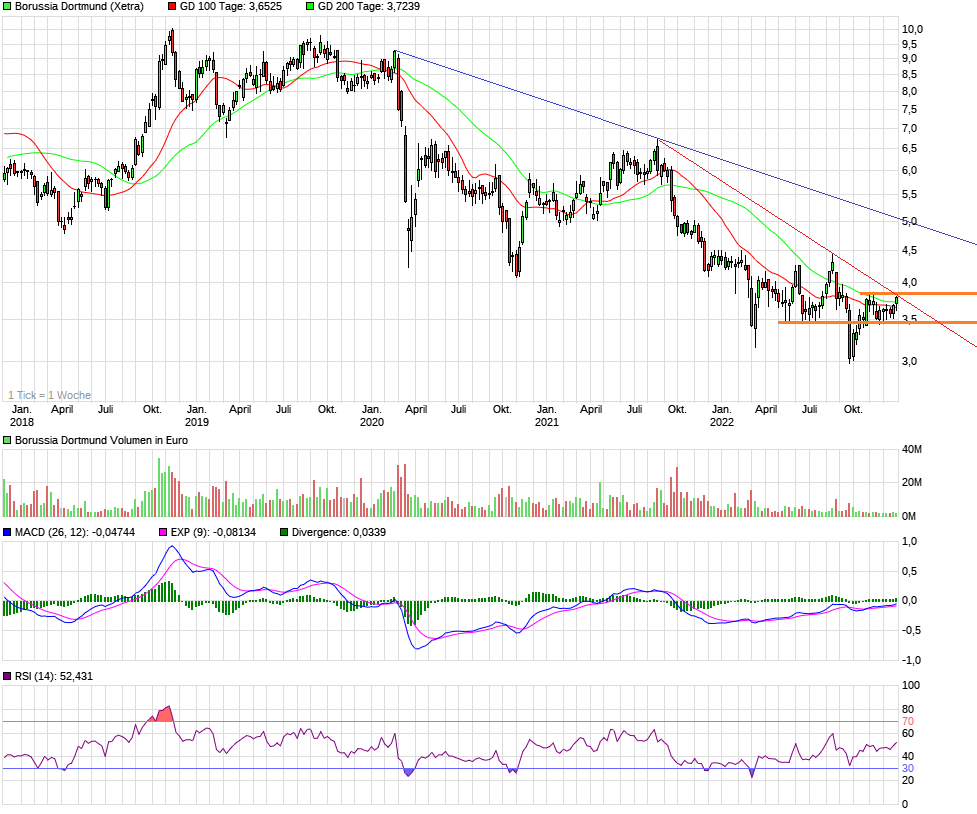Select the 'GD 100 Tage: 3,6525' label

[x=231, y=6]
